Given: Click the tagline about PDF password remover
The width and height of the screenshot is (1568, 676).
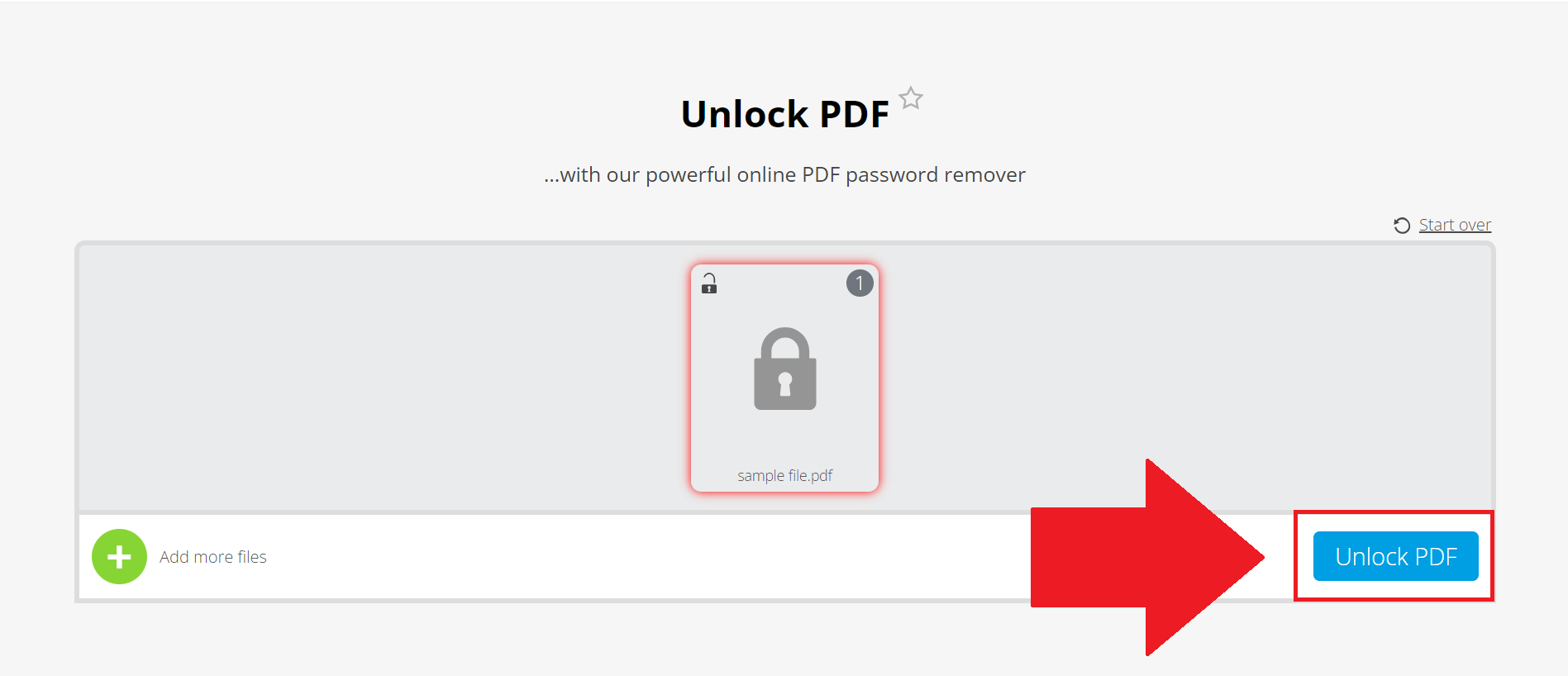Looking at the screenshot, I should [x=784, y=174].
